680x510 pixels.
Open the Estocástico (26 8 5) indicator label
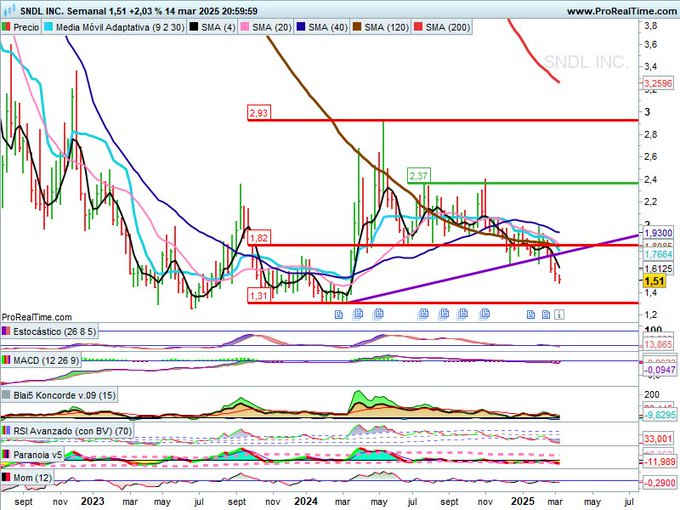point(55,332)
